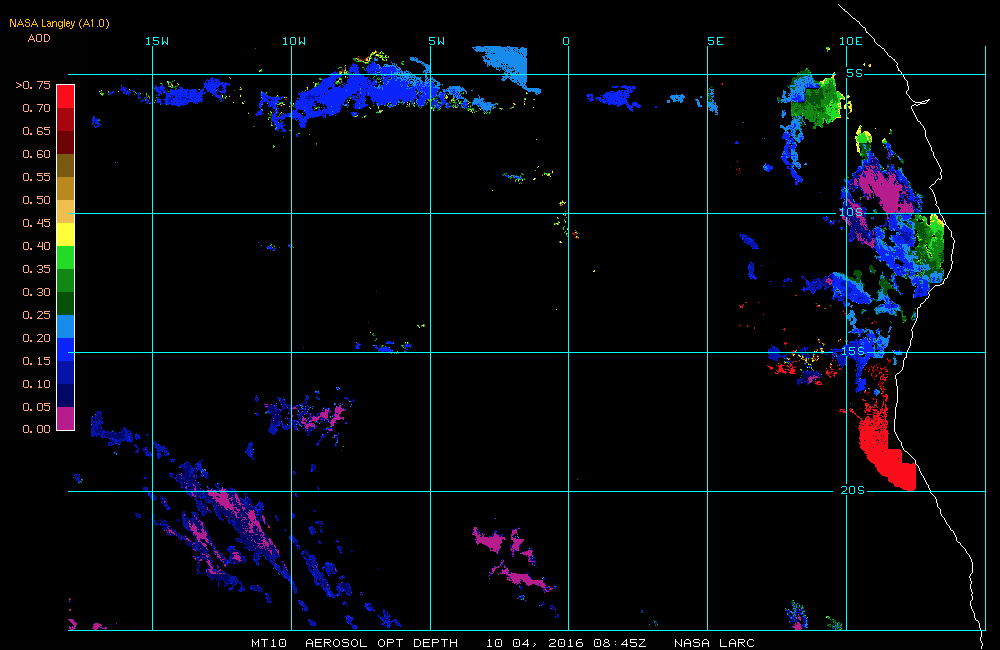Image resolution: width=1000 pixels, height=650 pixels.
Task: Click the bright green swatch between 0.40 and 0.35
Action: coord(66,257)
